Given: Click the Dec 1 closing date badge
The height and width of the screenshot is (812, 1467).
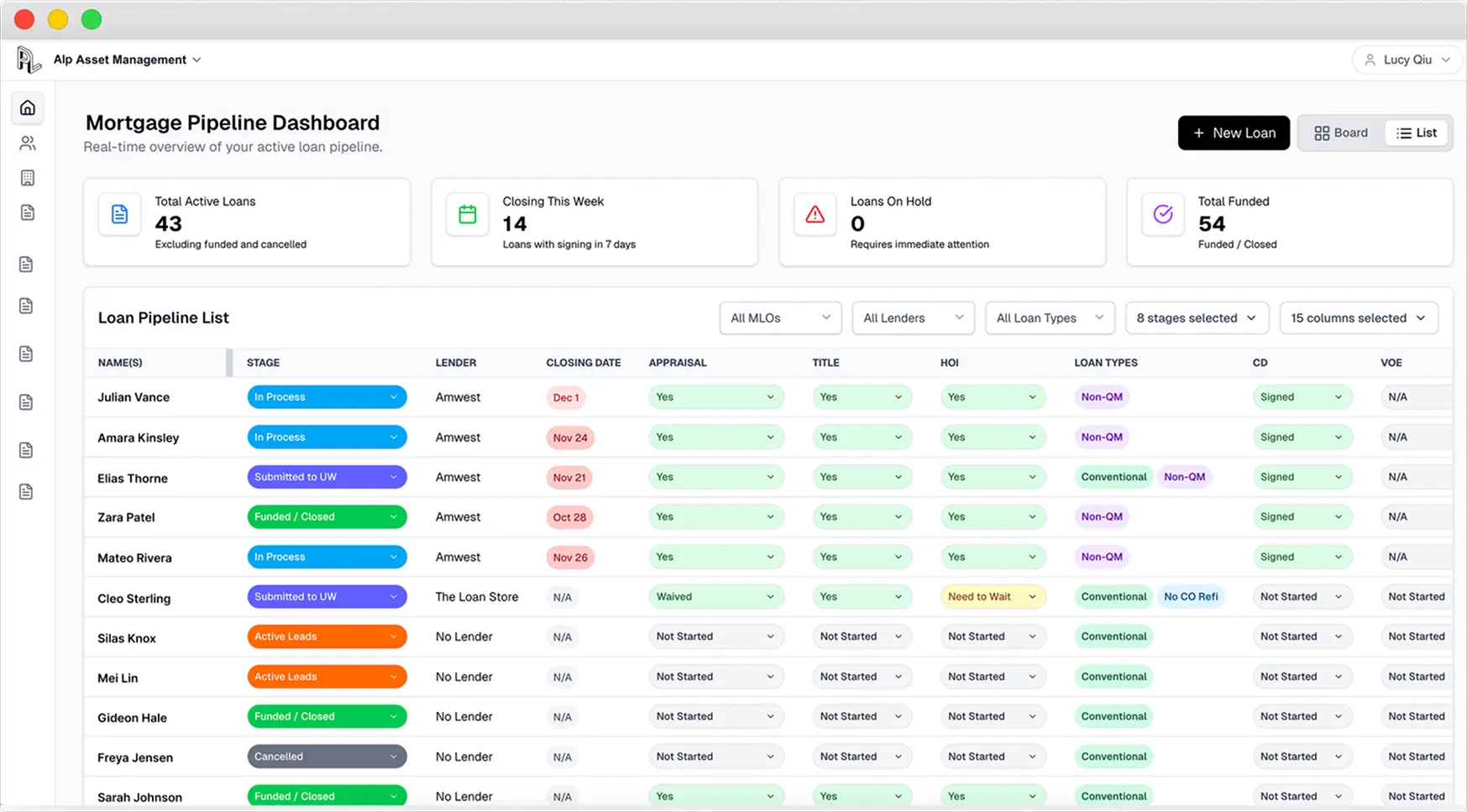Looking at the screenshot, I should (x=565, y=397).
